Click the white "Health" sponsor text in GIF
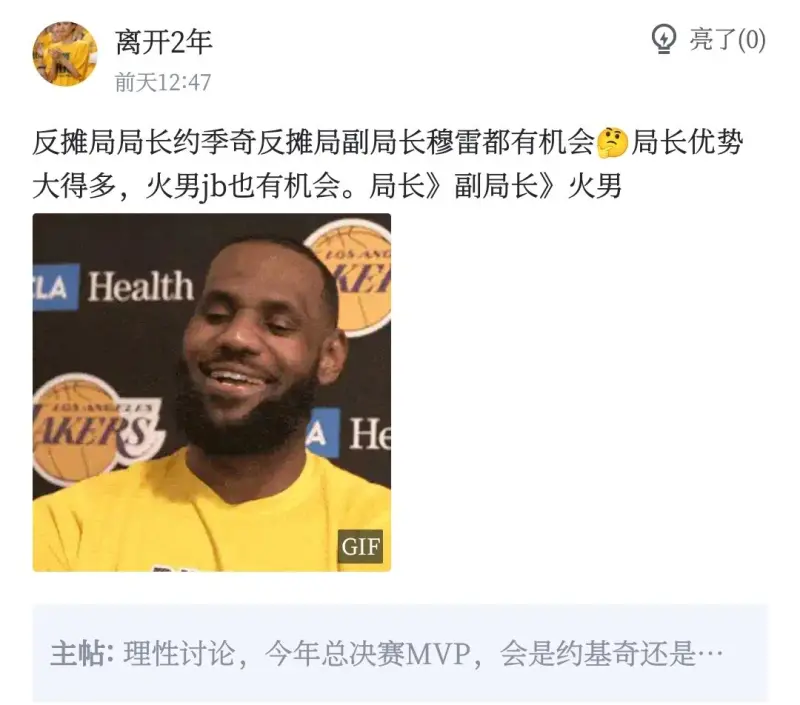Image resolution: width=800 pixels, height=705 pixels. (x=141, y=287)
